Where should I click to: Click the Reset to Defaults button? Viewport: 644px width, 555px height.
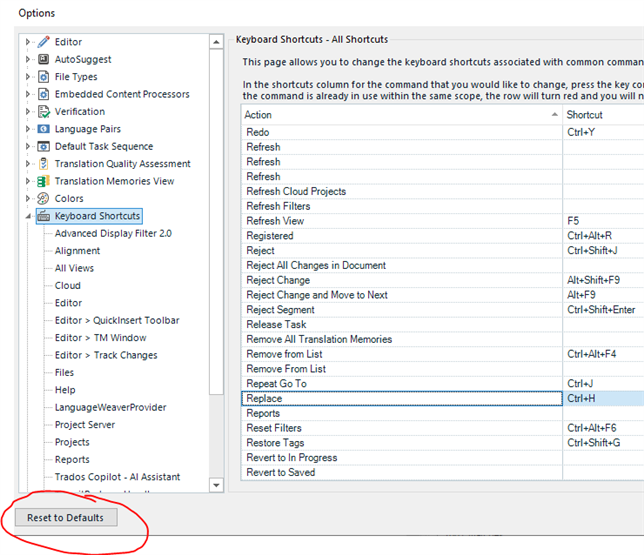click(x=66, y=518)
